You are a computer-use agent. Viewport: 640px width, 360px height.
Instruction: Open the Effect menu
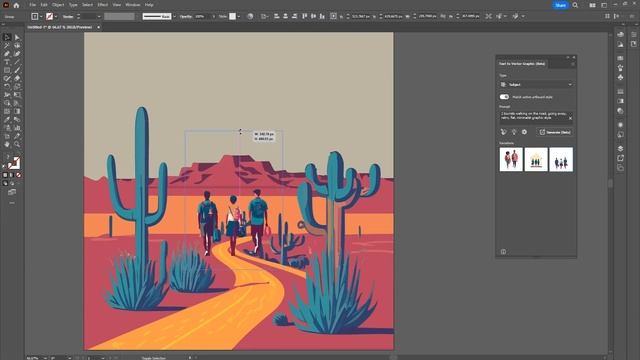102,5
